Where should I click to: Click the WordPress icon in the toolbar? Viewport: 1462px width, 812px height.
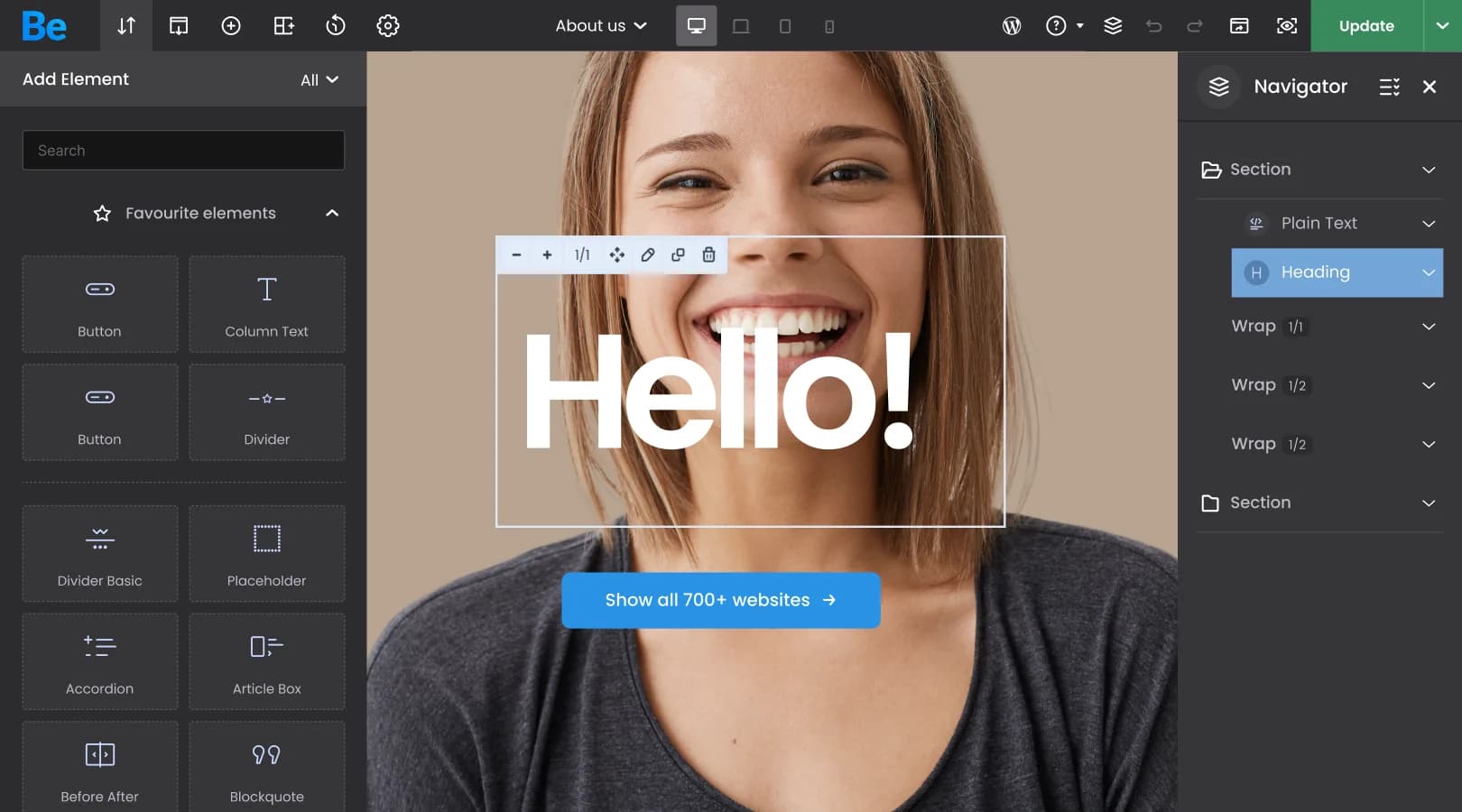(x=1012, y=25)
